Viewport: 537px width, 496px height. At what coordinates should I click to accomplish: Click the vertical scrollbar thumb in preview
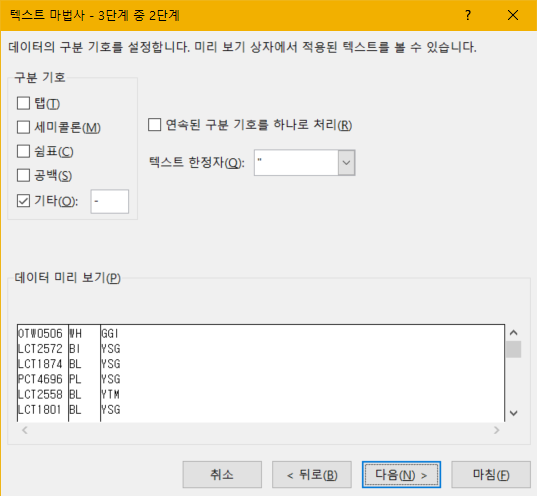point(513,349)
